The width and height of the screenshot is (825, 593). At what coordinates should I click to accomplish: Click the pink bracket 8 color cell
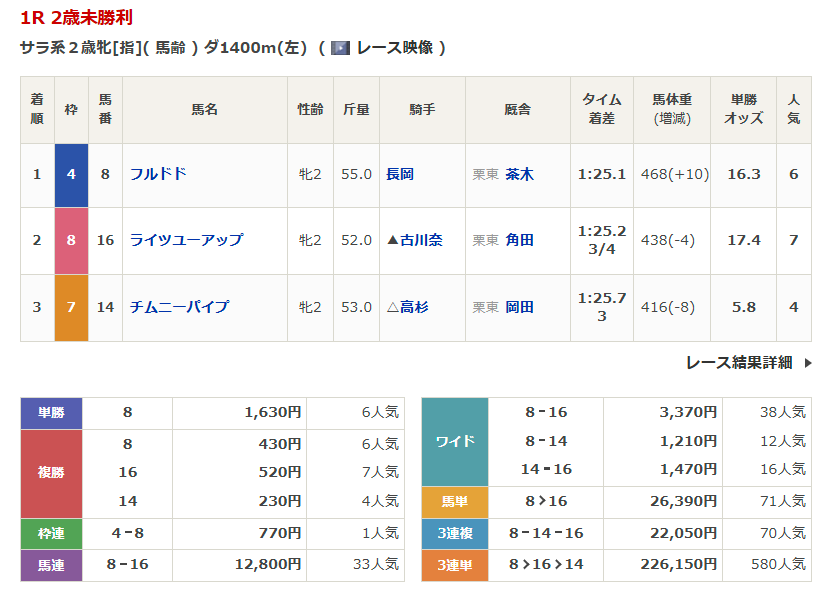pos(71,240)
